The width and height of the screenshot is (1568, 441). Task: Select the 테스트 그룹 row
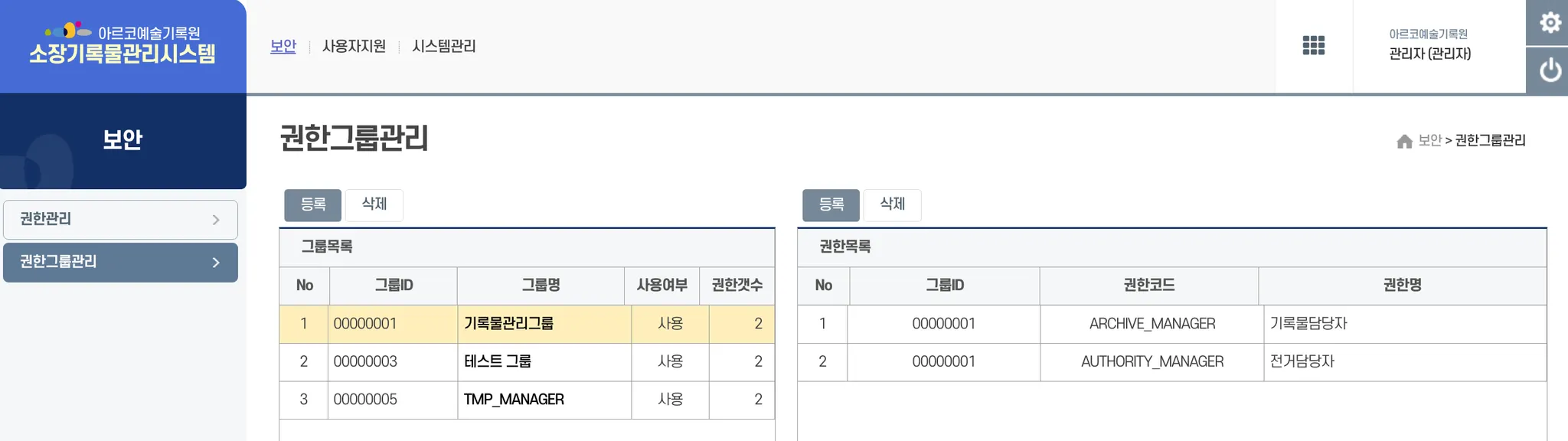(x=498, y=361)
